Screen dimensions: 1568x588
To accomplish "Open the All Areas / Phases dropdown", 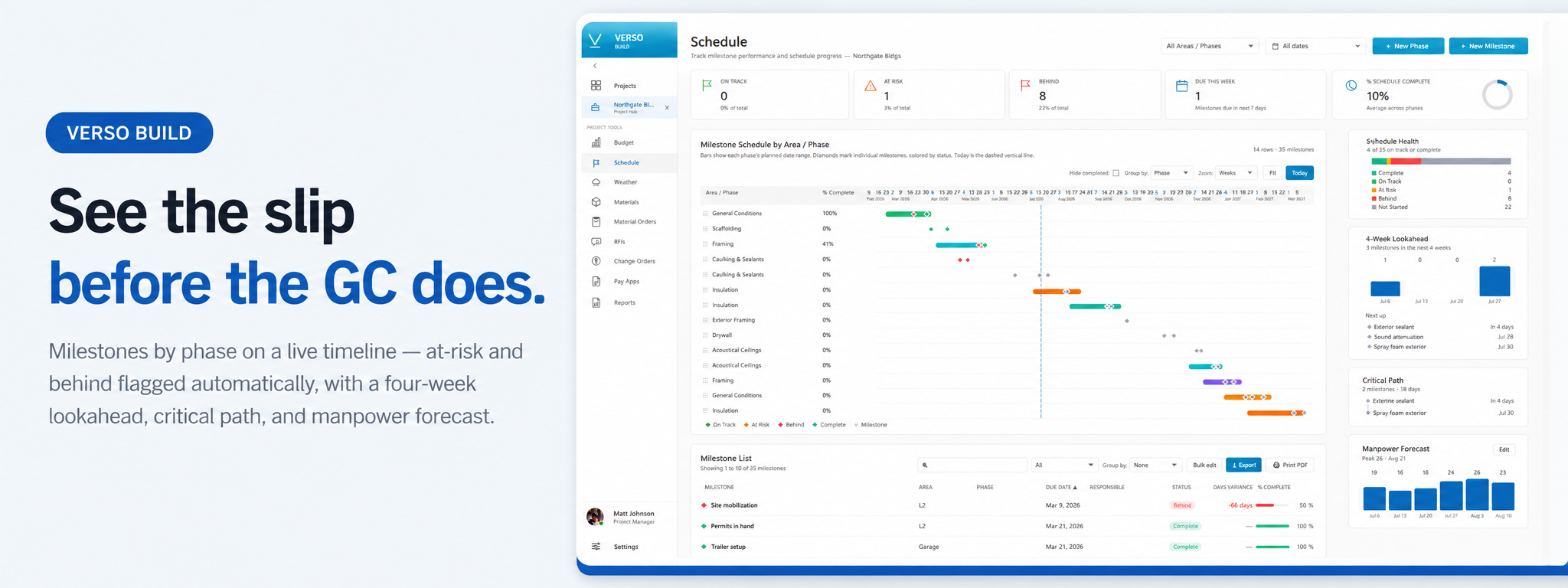I will (x=1210, y=46).
